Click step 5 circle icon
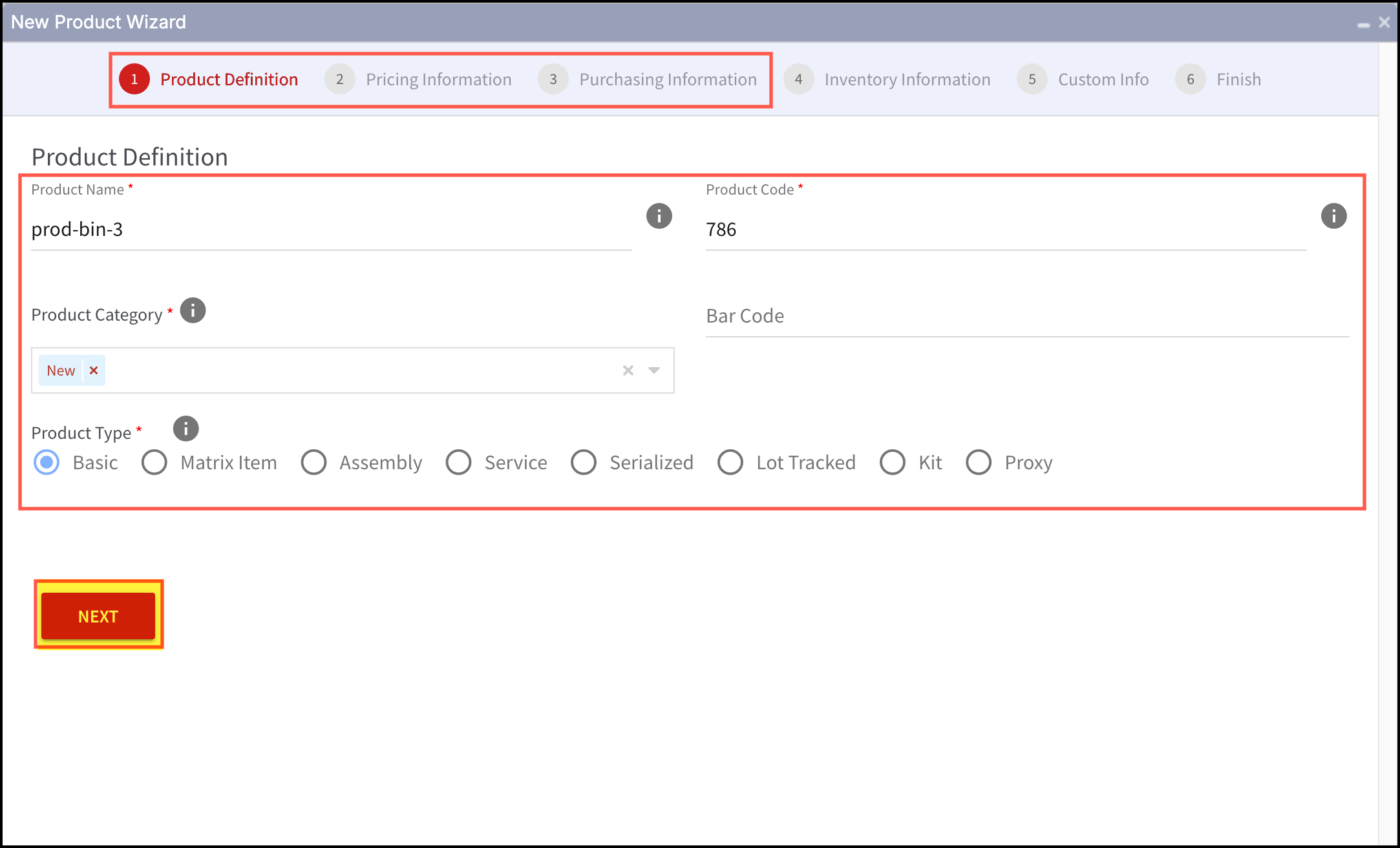The height and width of the screenshot is (848, 1400). point(1032,79)
